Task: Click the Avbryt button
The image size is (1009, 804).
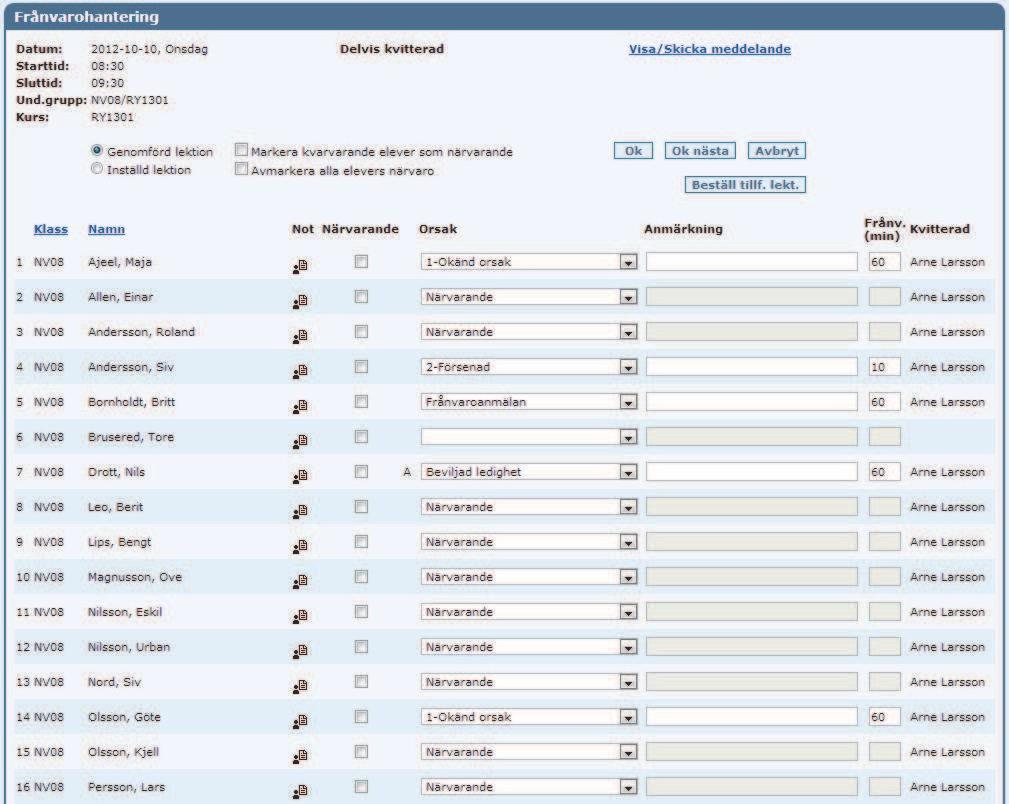Action: pos(777,151)
